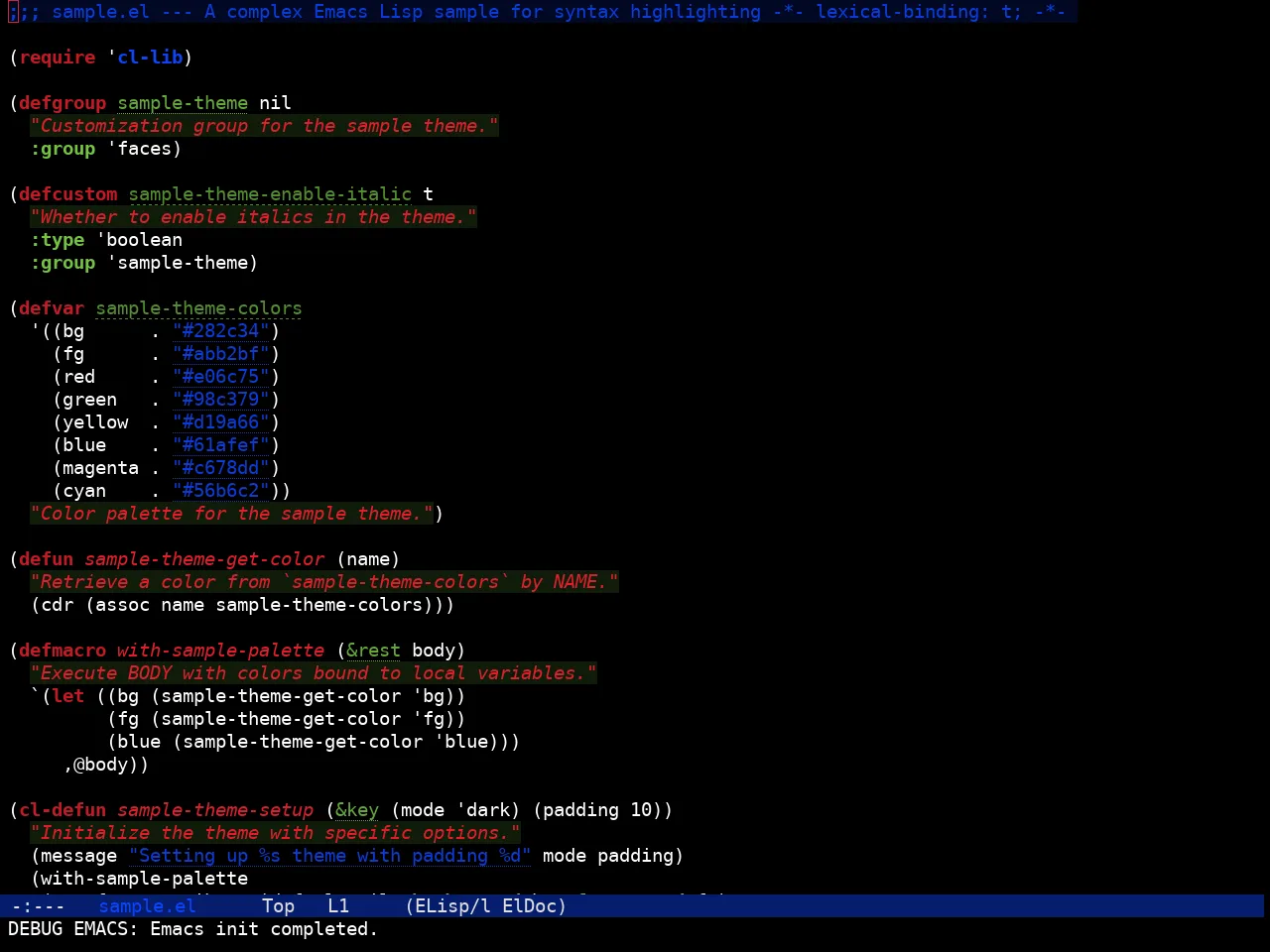Click the string "Setting up %s theme with padding %d"

(330, 855)
